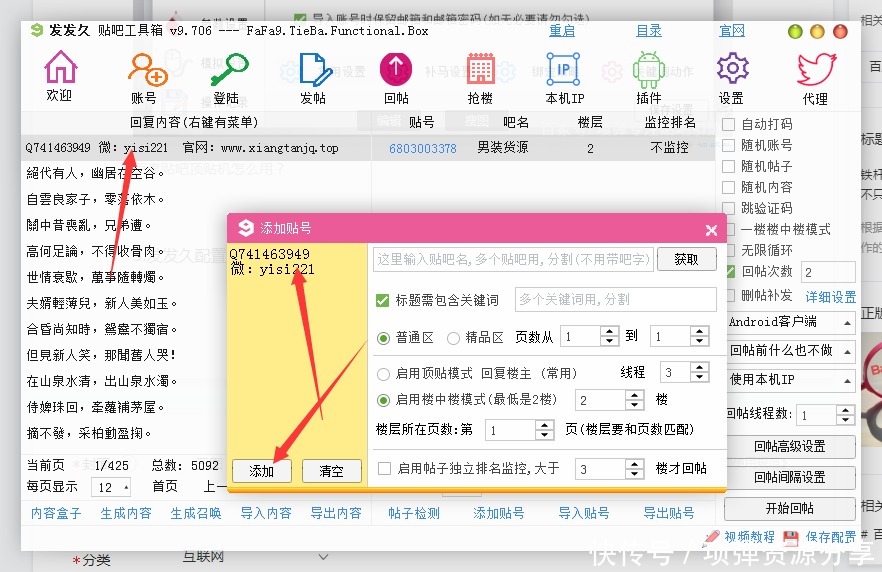
Task: Select the 精品区 radio button
Action: [453, 338]
